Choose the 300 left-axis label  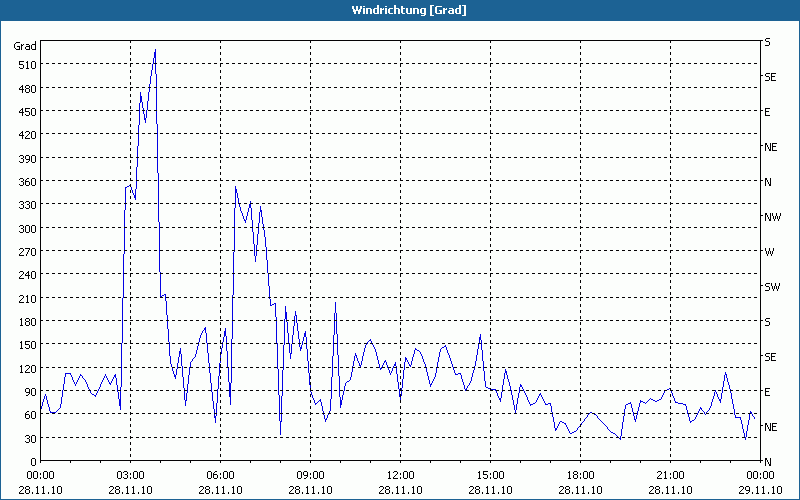(28, 228)
